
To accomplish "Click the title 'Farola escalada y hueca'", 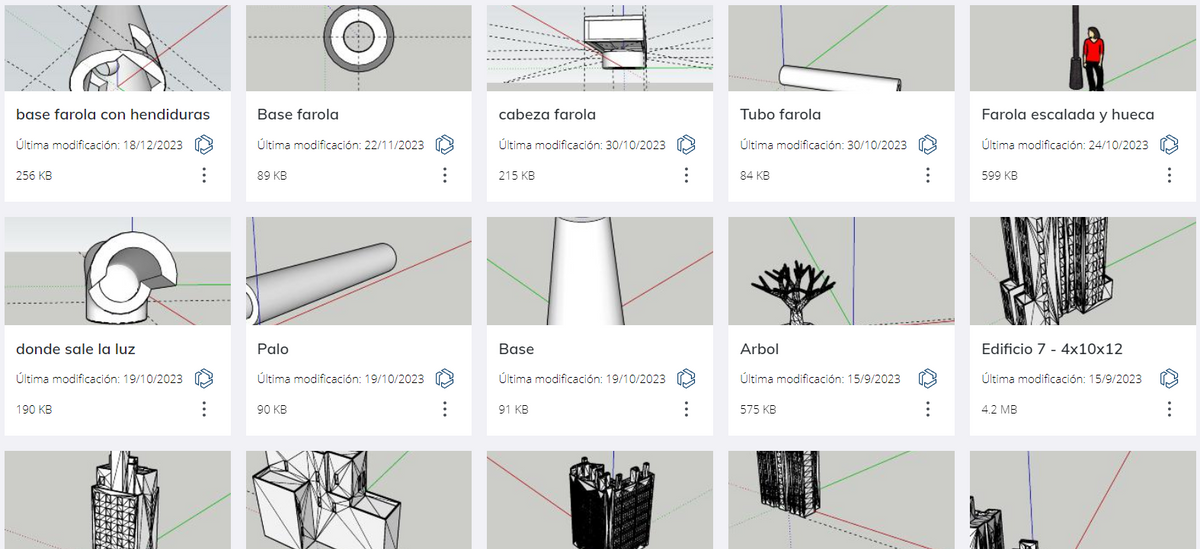I will (1068, 115).
